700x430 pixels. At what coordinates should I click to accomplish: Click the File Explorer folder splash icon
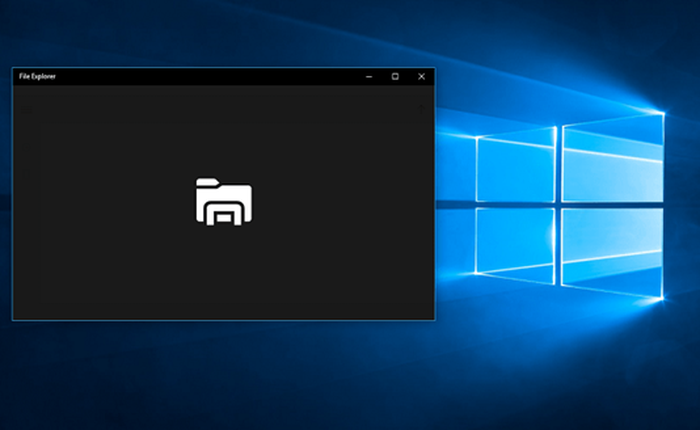224,202
